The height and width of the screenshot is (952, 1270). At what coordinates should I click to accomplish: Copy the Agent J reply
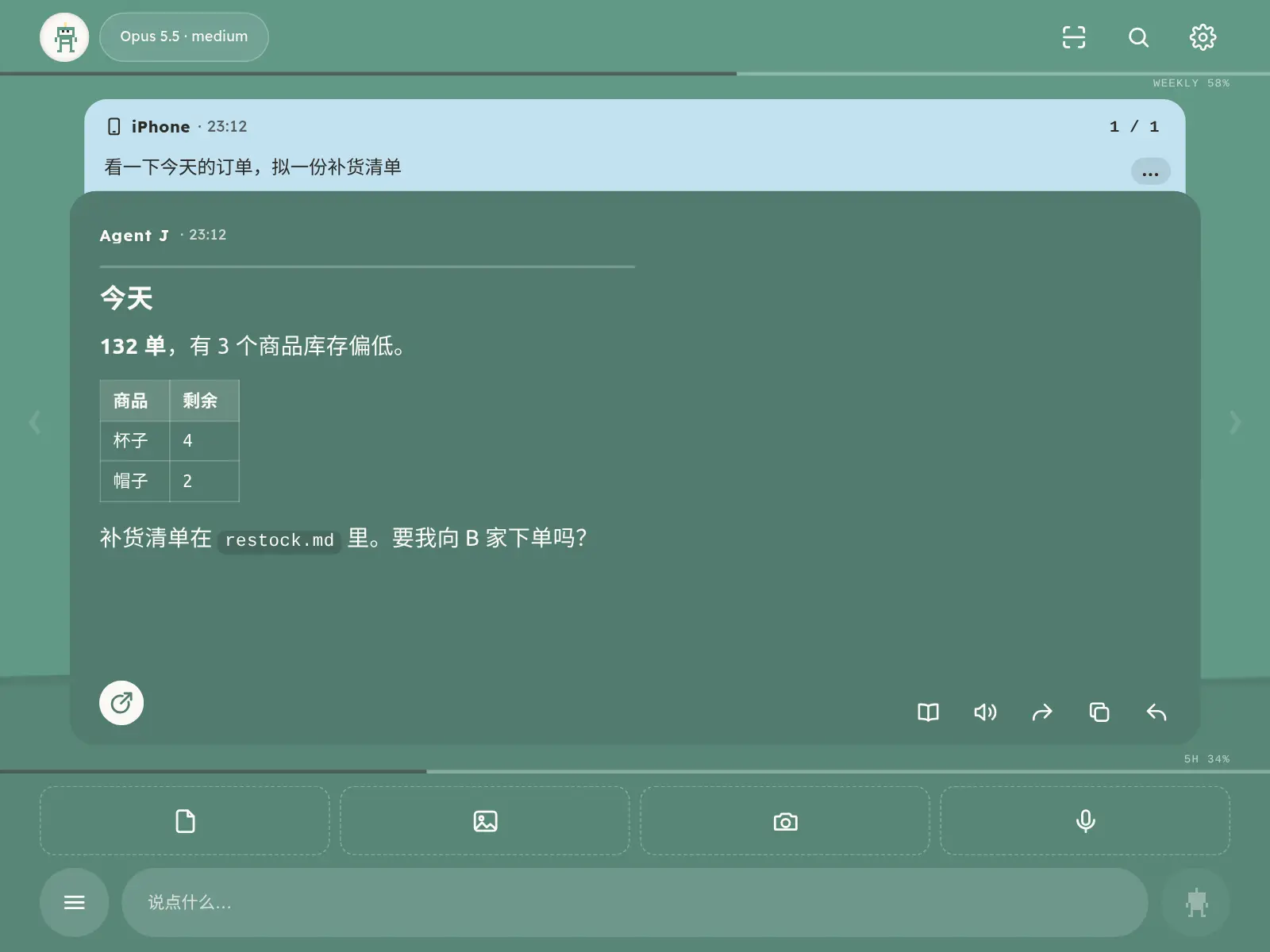[x=1099, y=712]
